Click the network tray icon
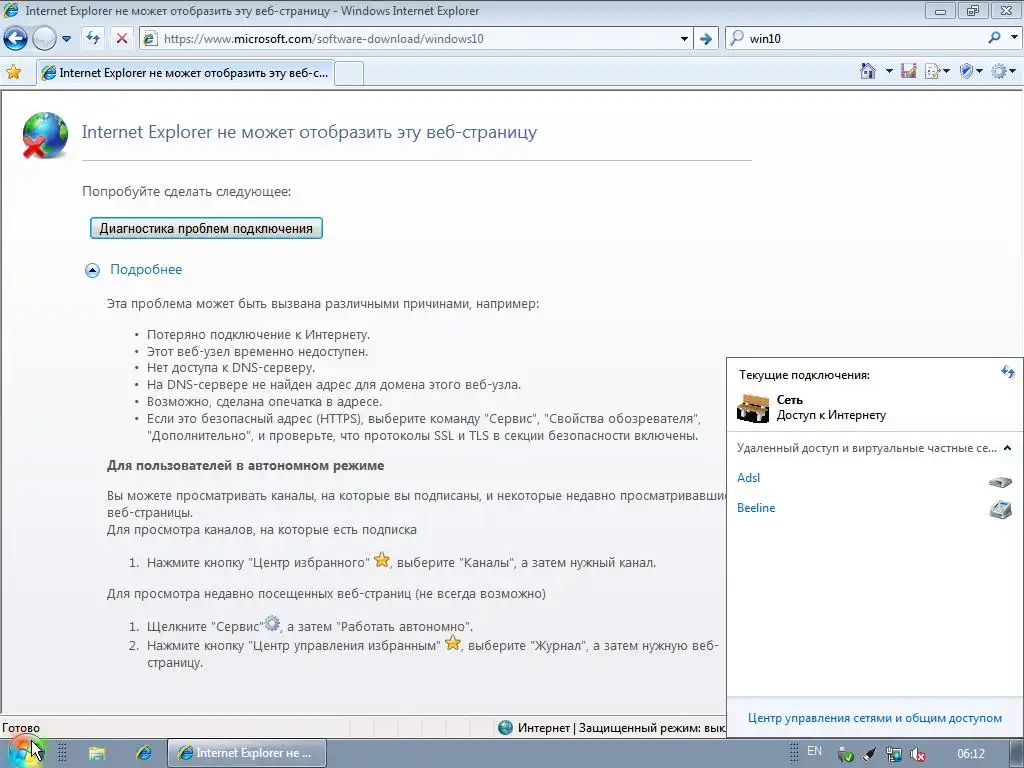This screenshot has height=768, width=1024. coord(893,755)
